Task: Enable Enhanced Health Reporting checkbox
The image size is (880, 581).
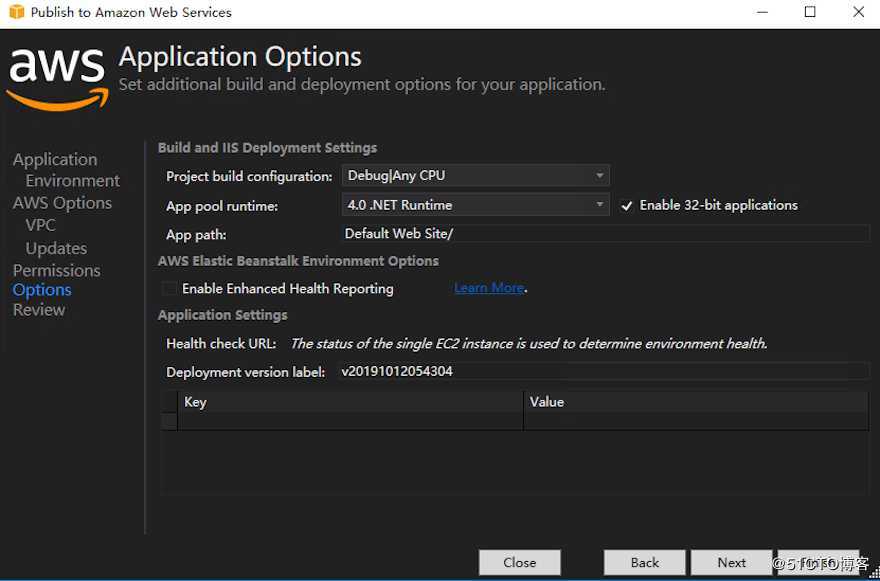Action: pyautogui.click(x=169, y=289)
